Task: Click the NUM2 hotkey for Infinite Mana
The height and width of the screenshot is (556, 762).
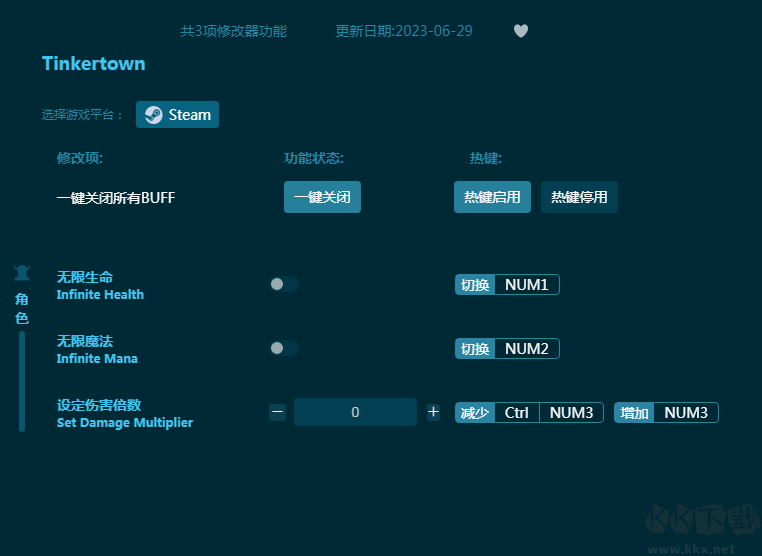Action: point(527,348)
